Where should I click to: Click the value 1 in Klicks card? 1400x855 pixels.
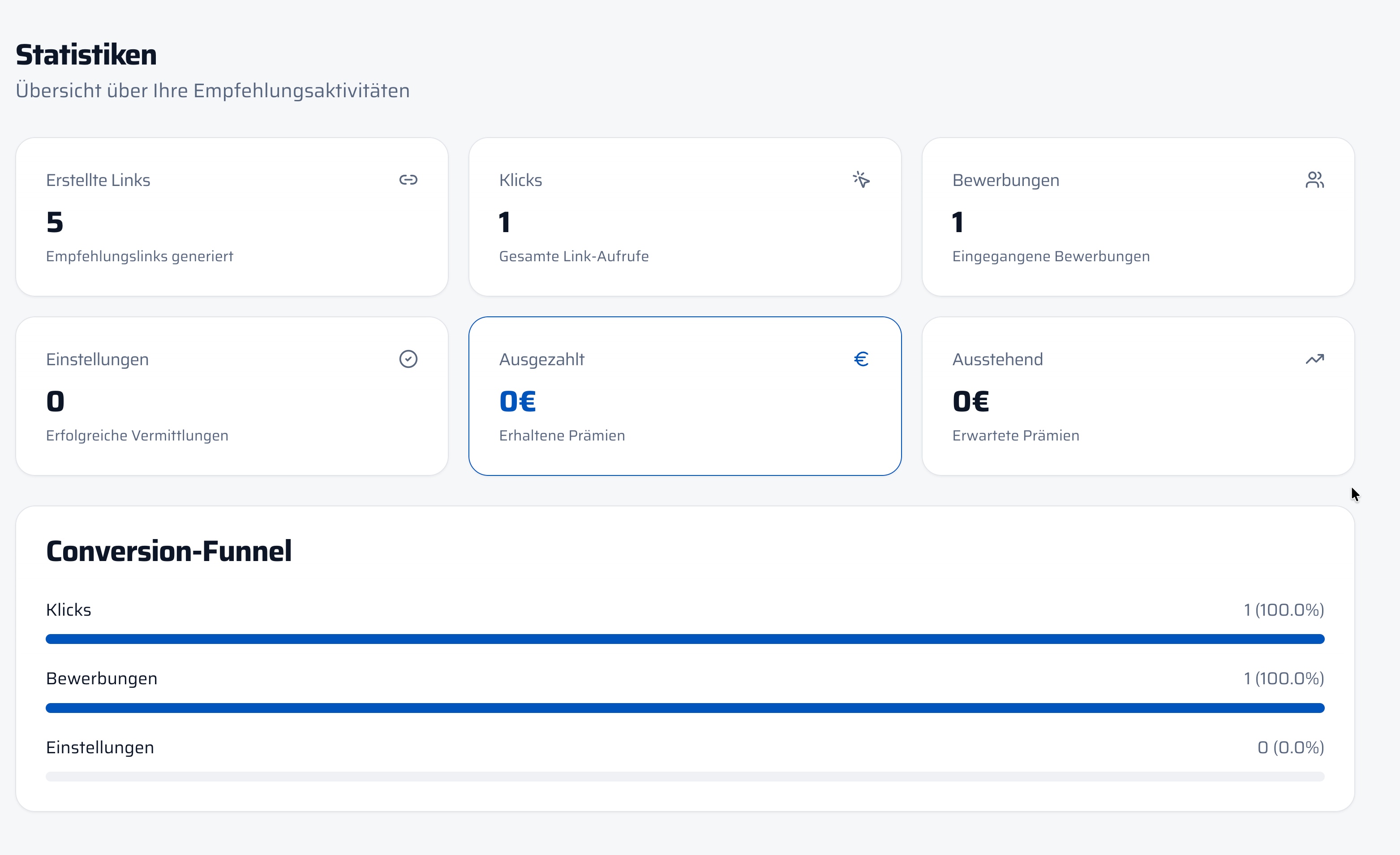505,222
